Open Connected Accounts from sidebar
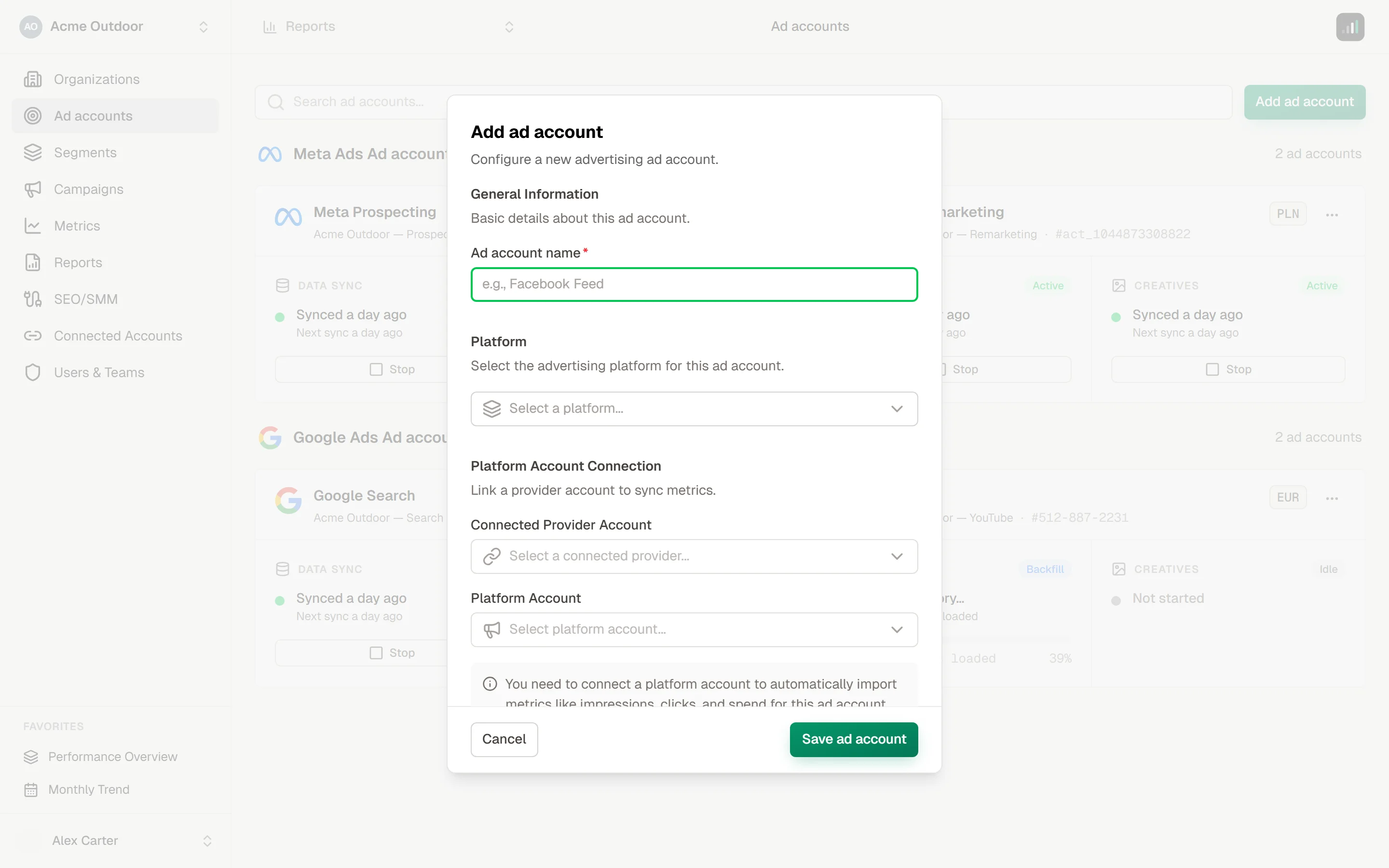This screenshot has width=1389, height=868. pos(115,336)
